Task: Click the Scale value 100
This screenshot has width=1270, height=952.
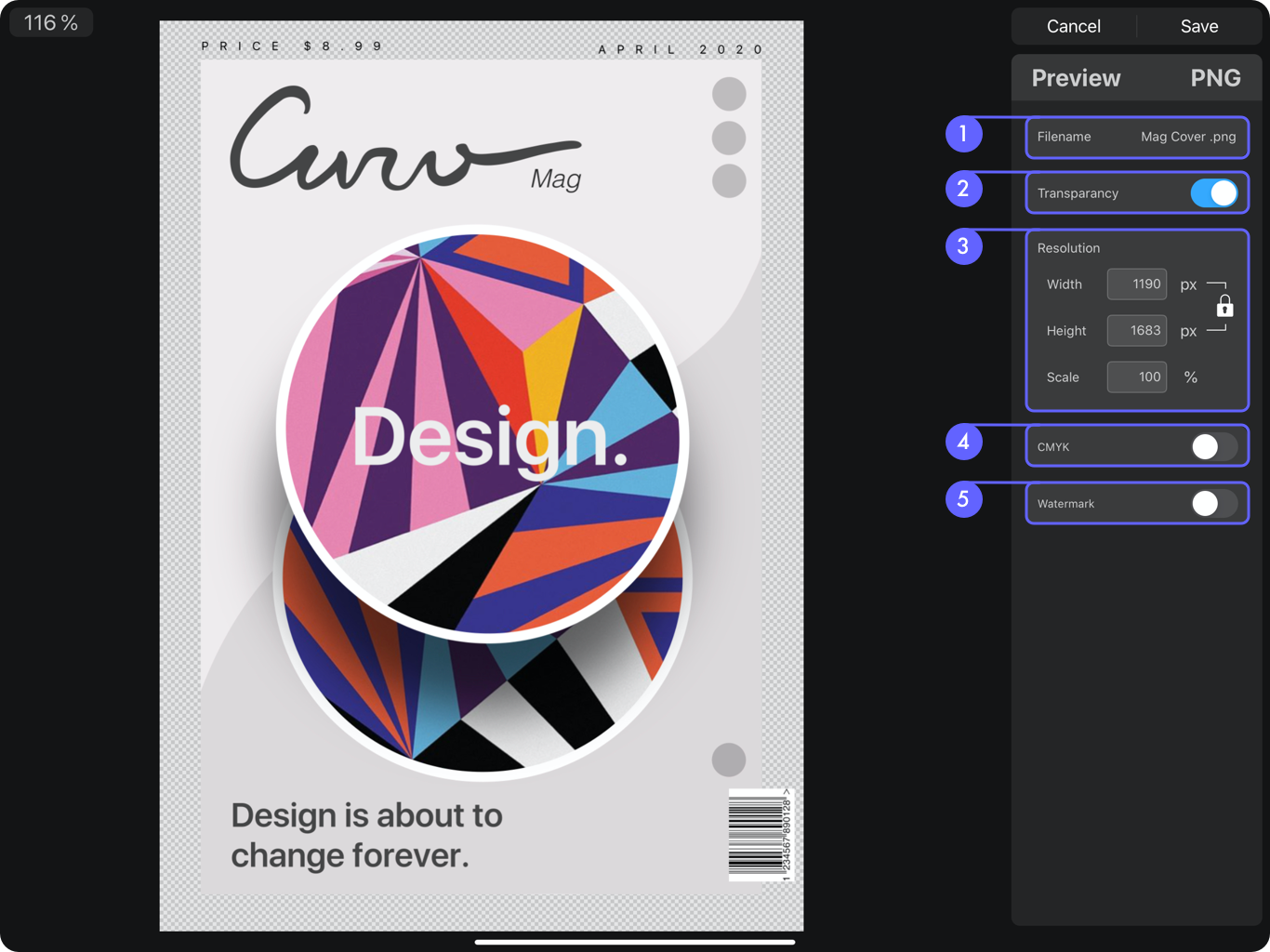Action: point(1136,377)
